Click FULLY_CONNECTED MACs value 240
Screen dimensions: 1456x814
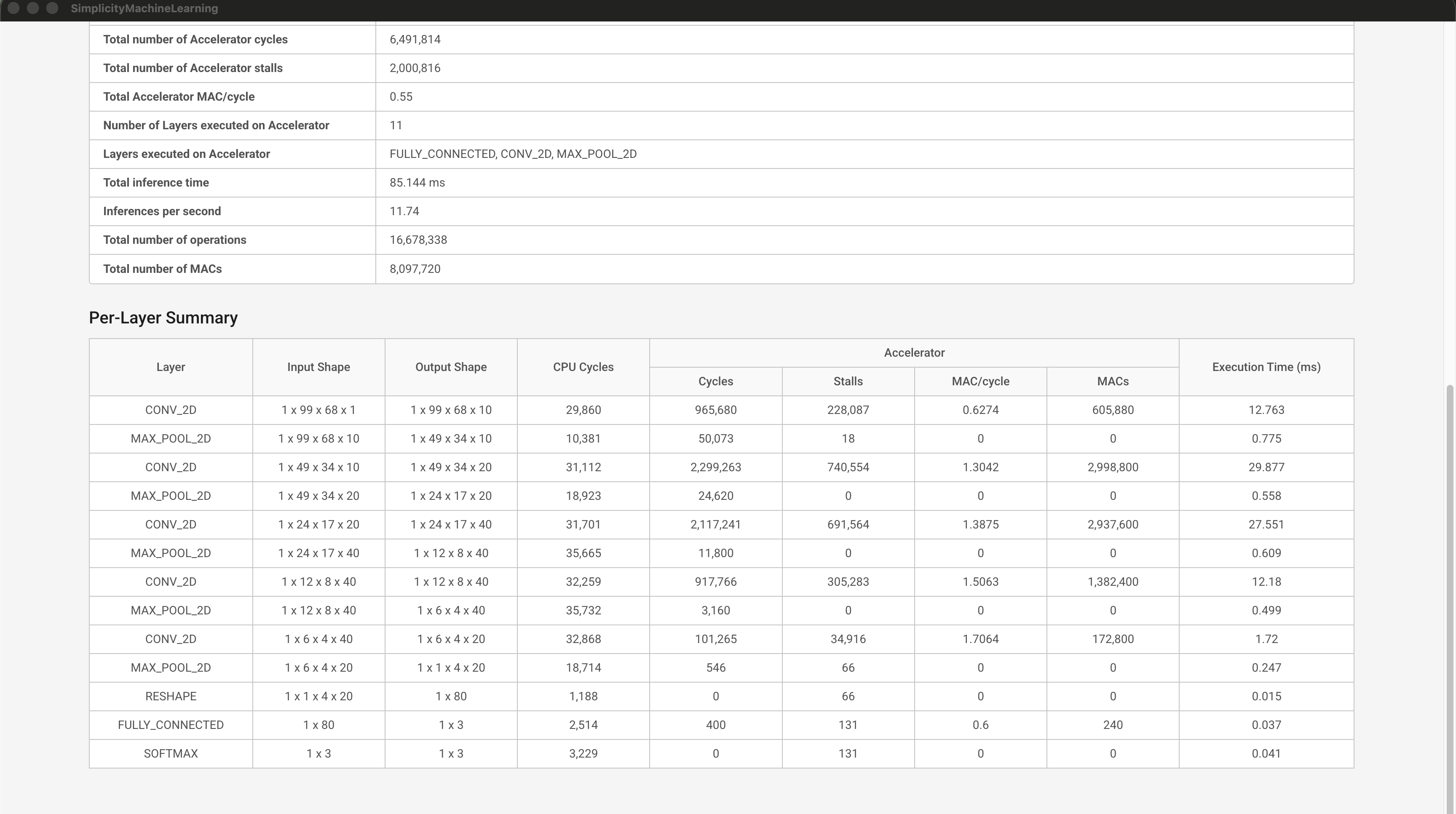pos(1113,725)
